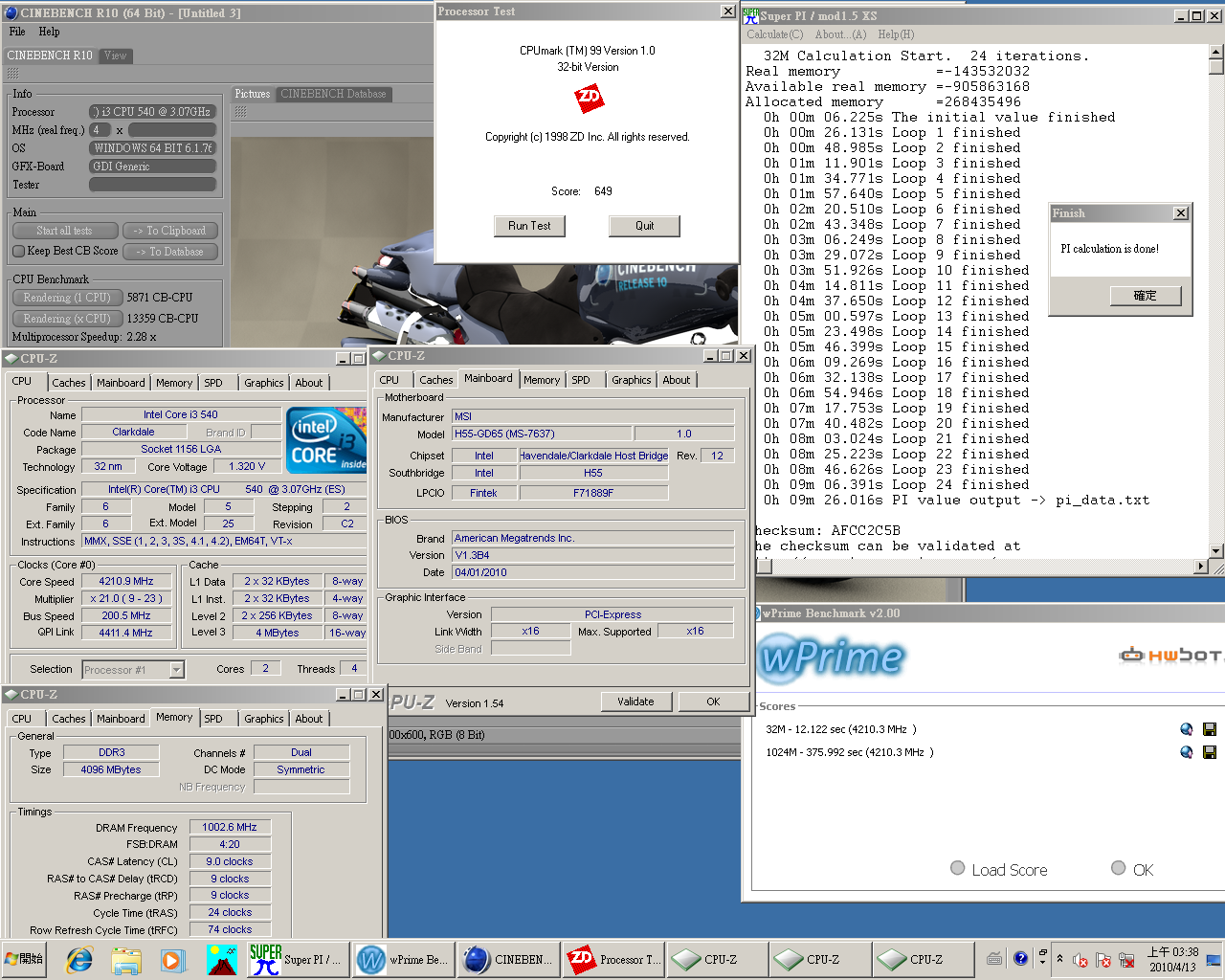Open the Help menu in CINEBENCH
The image size is (1225, 980).
click(x=49, y=32)
